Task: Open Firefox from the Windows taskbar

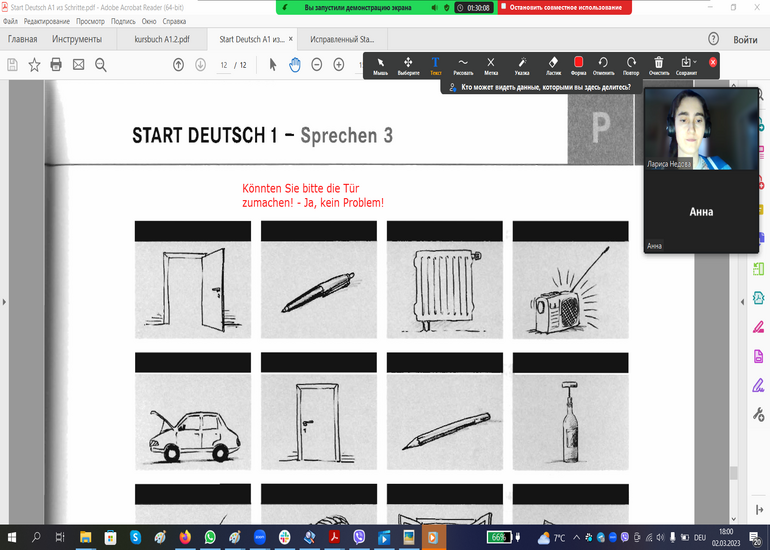Action: click(x=184, y=537)
